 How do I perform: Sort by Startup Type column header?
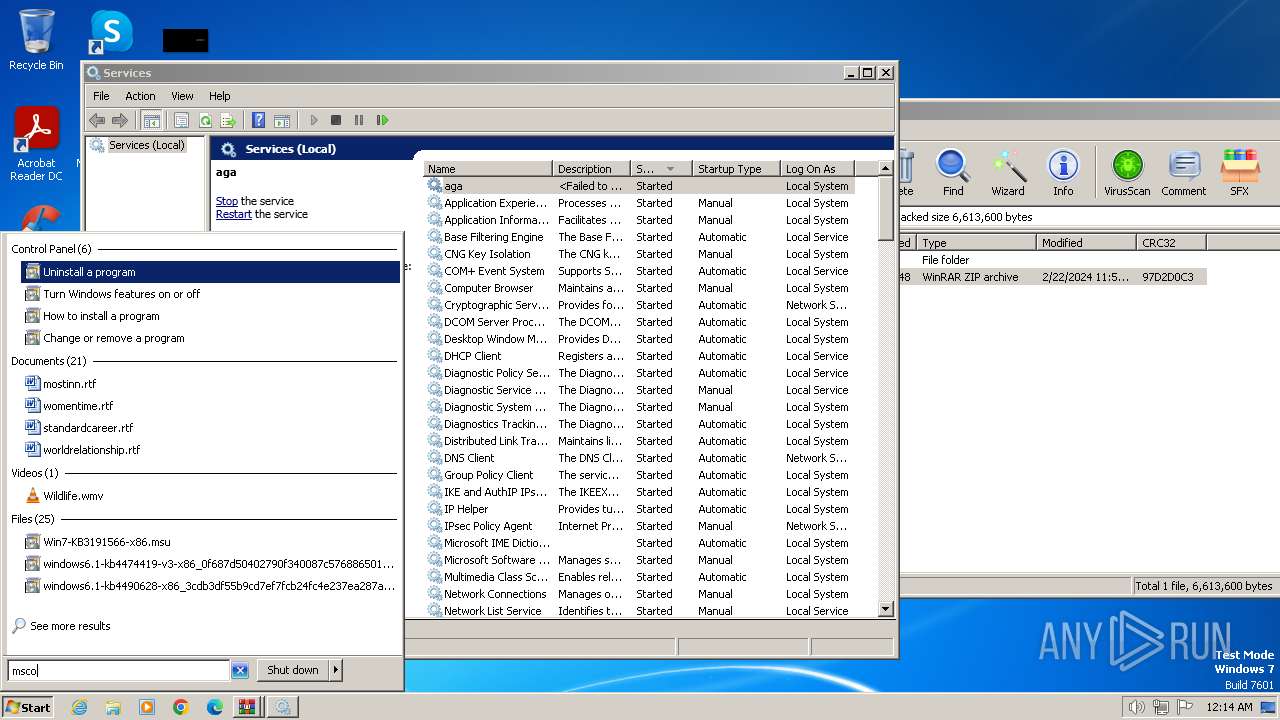click(x=737, y=169)
